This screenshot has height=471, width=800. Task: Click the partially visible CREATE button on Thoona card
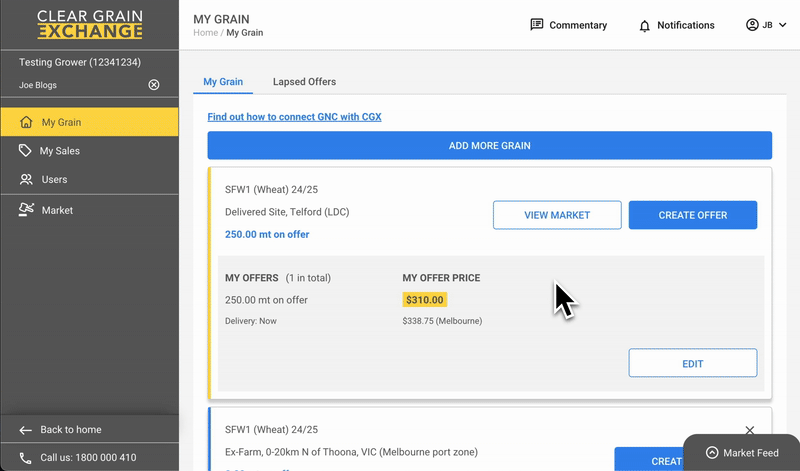point(649,459)
